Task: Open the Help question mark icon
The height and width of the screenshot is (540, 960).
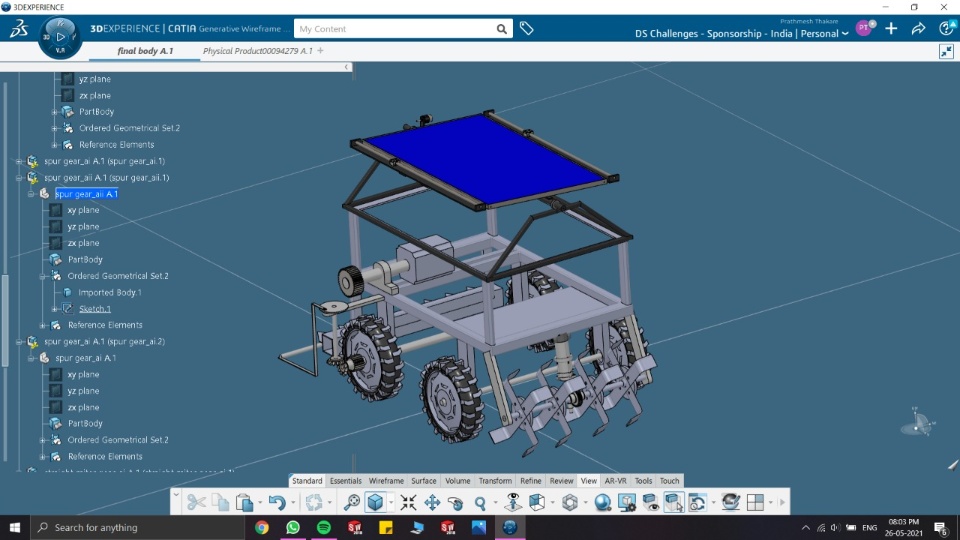Action: [x=946, y=28]
